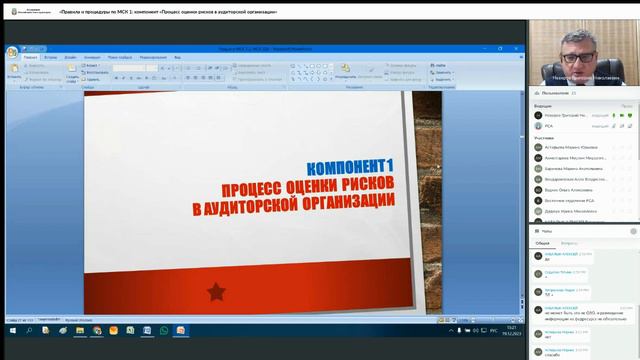Open Chrome from the taskbar
This screenshot has height=360, width=640.
[x=97, y=331]
